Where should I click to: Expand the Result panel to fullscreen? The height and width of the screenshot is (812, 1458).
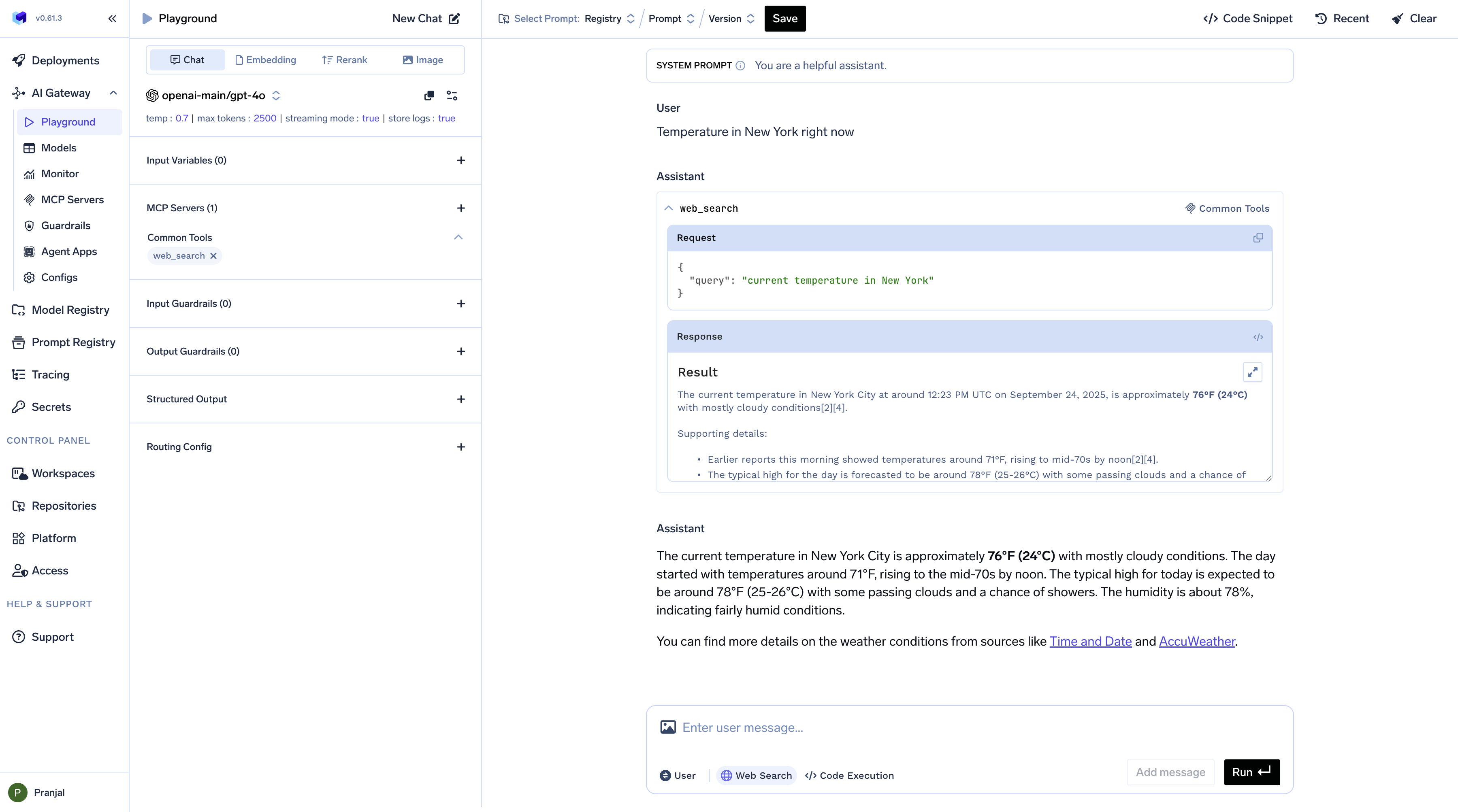click(x=1252, y=372)
